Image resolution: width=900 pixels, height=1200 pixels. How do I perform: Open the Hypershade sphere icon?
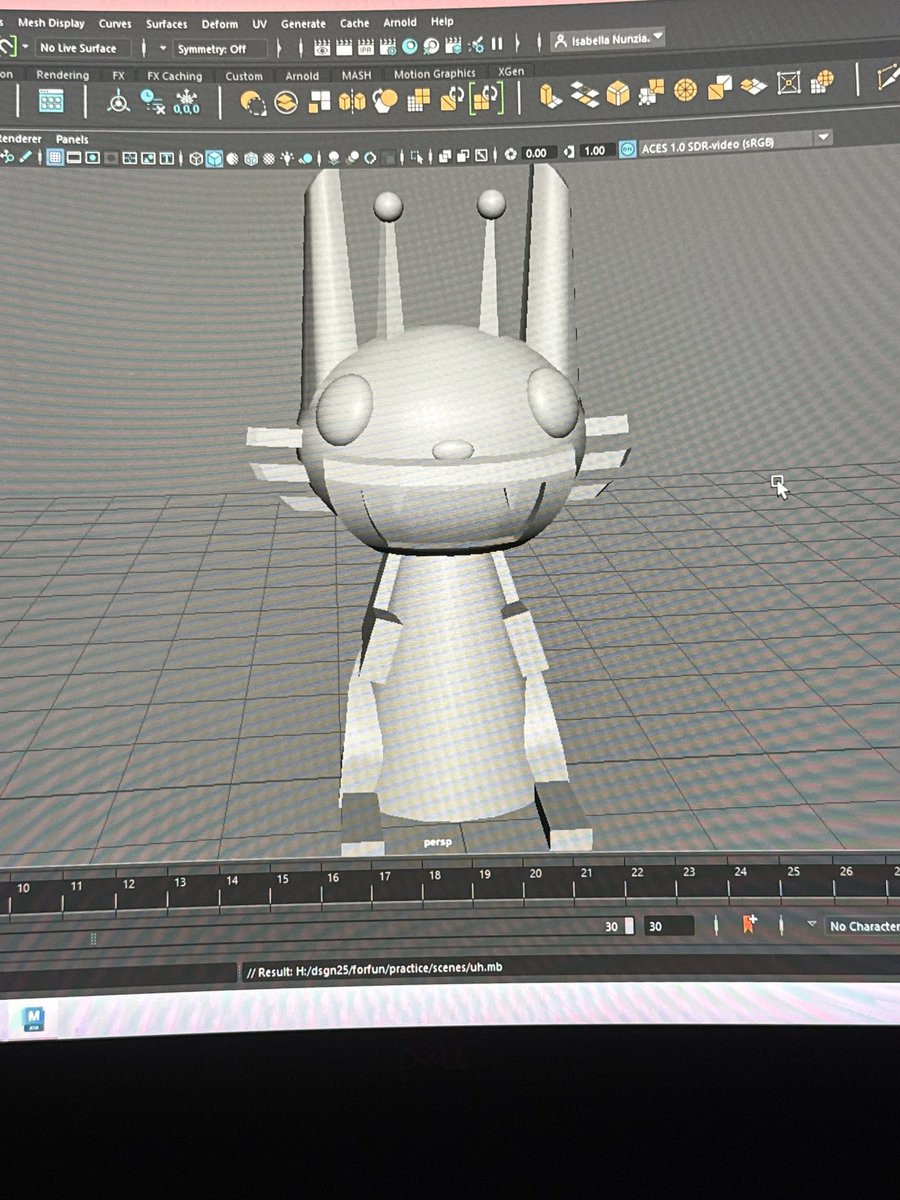pyautogui.click(x=410, y=46)
